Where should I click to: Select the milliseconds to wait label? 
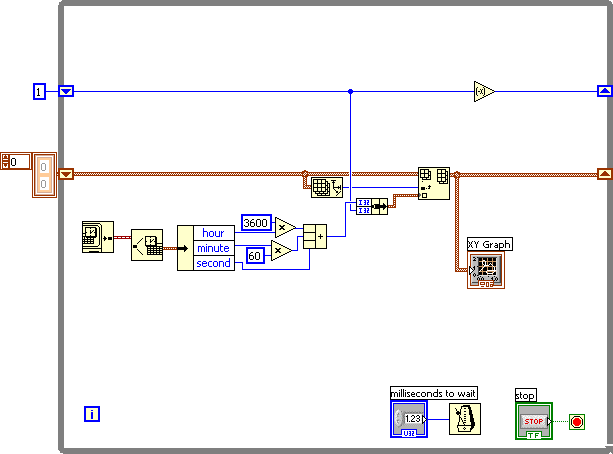pos(434,393)
